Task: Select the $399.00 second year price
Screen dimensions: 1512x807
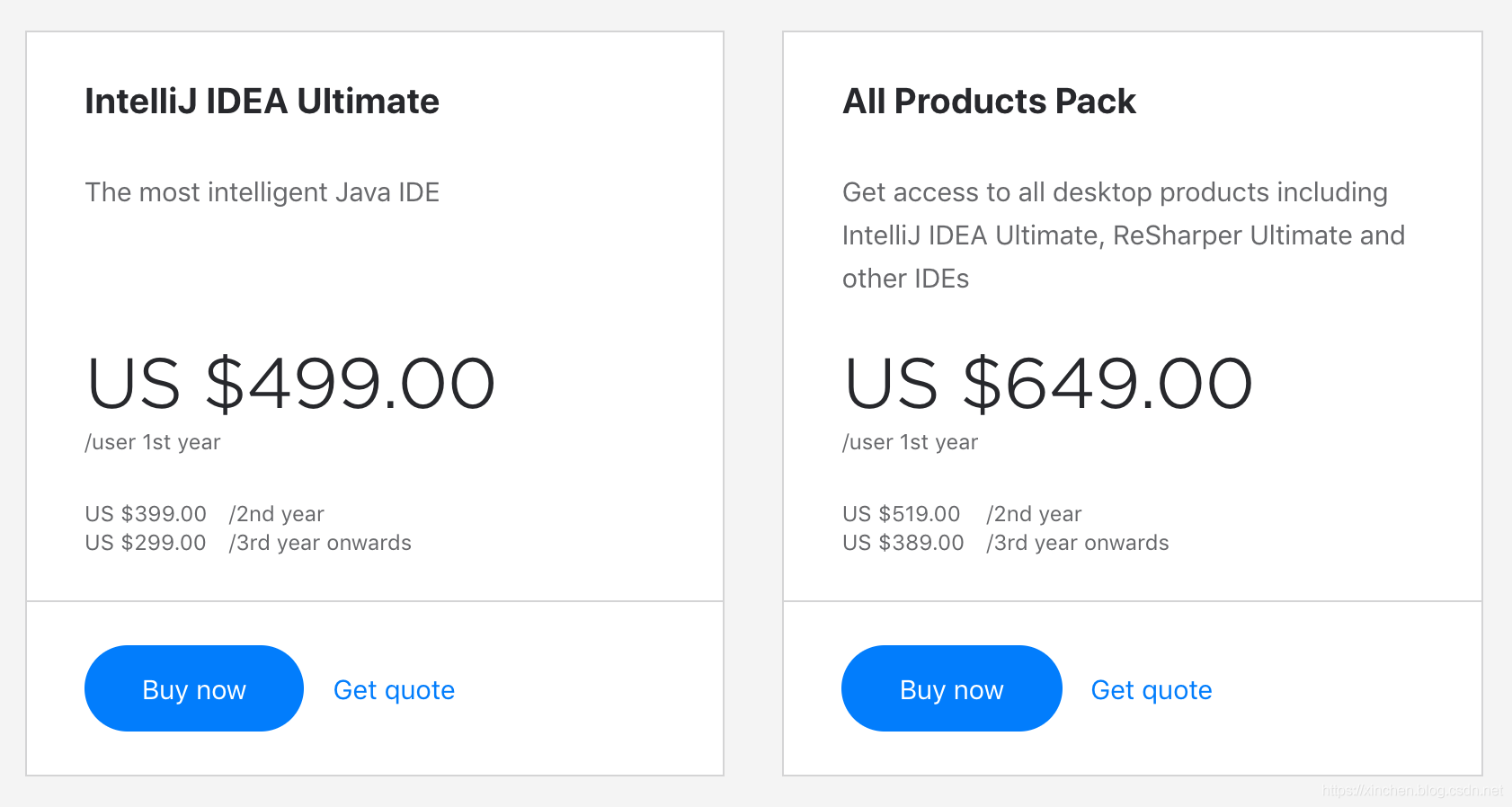Action: pos(145,513)
